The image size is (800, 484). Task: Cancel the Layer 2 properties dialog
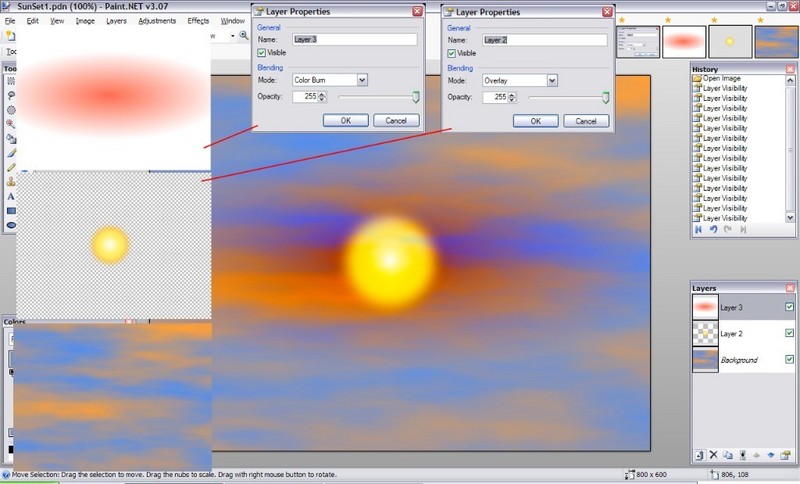point(585,120)
